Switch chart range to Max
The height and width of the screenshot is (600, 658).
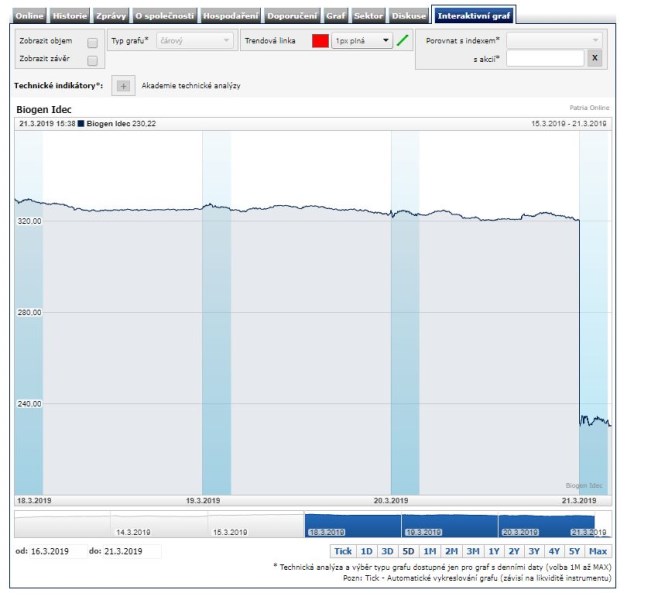click(598, 551)
